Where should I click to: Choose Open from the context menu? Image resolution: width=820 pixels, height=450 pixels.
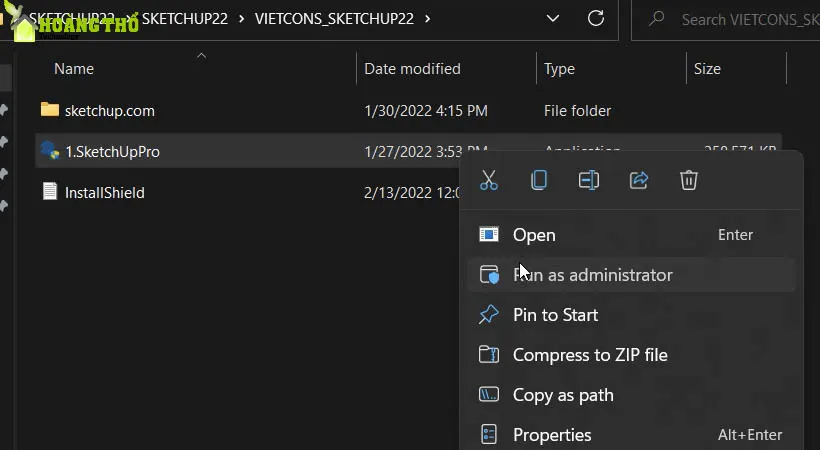631,235
